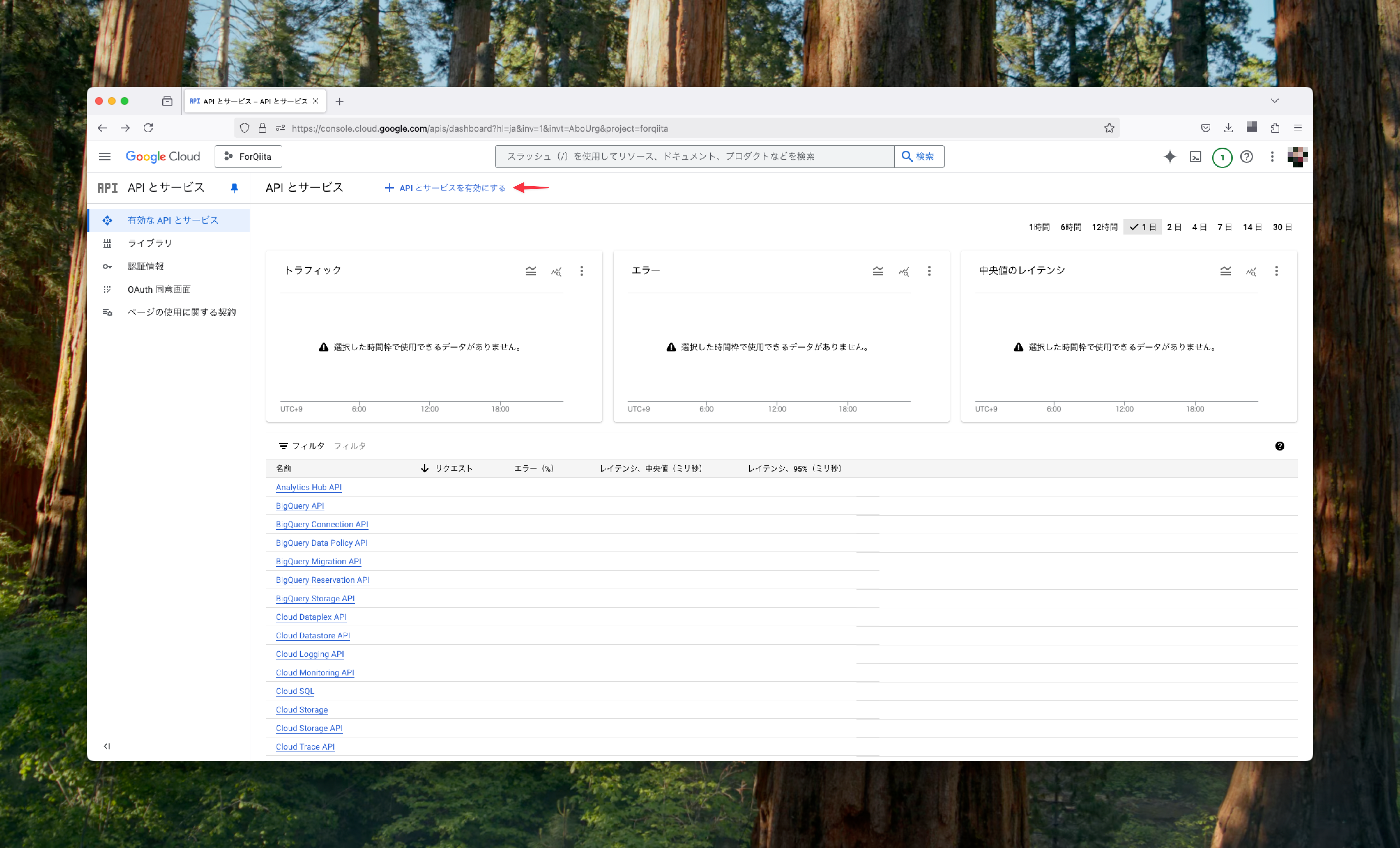The image size is (1400, 848).
Task: Open more options on 中央値のレイテンシ chart
Action: (1276, 271)
